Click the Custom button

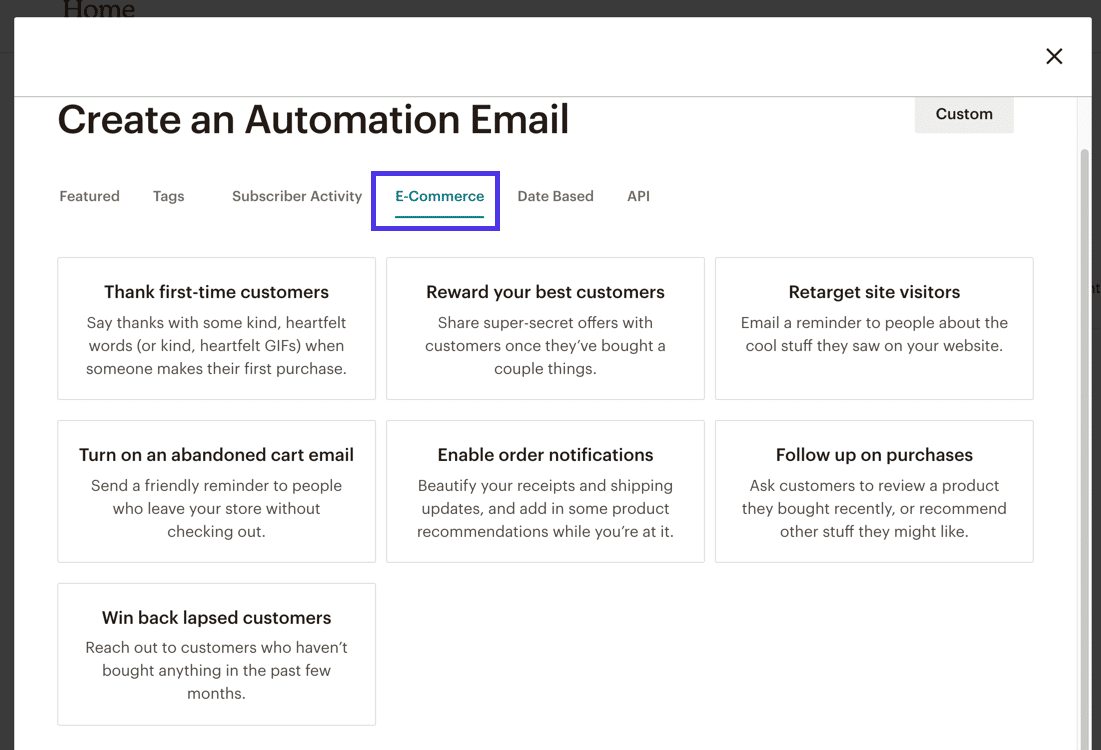point(963,114)
